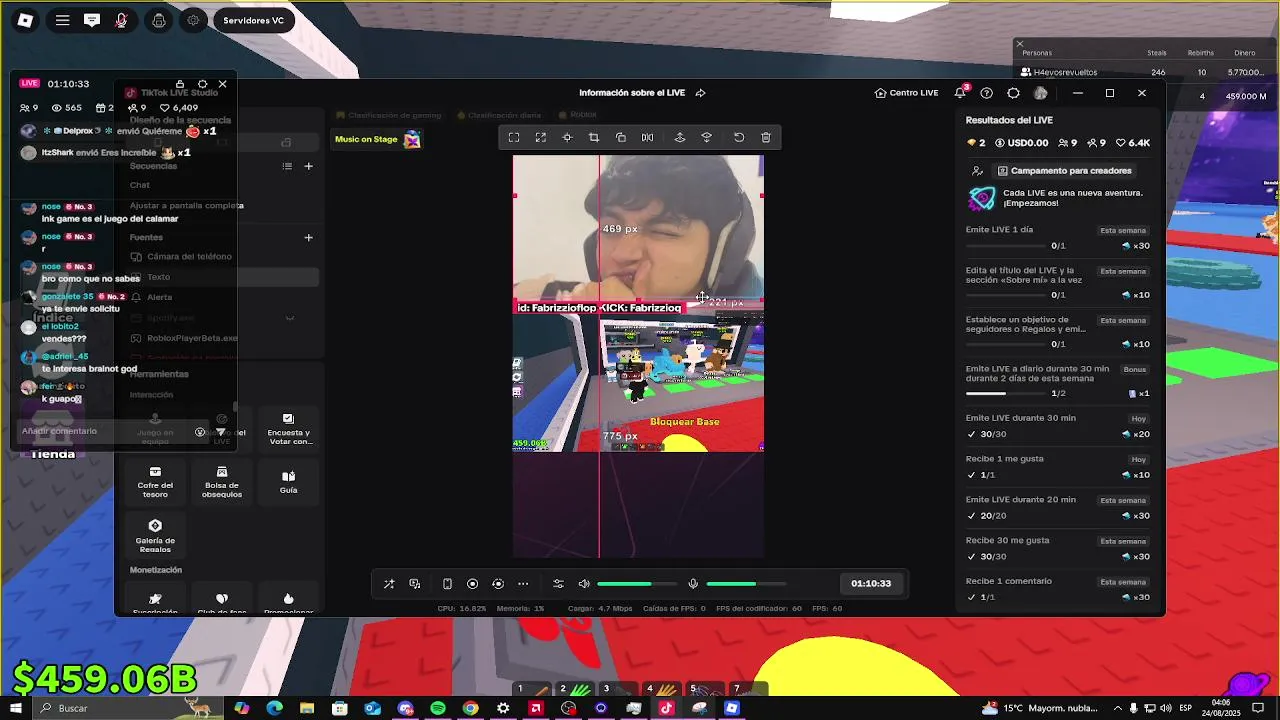
Task: Click 'Recibe 30 me gusta' task
Action: [1058, 548]
